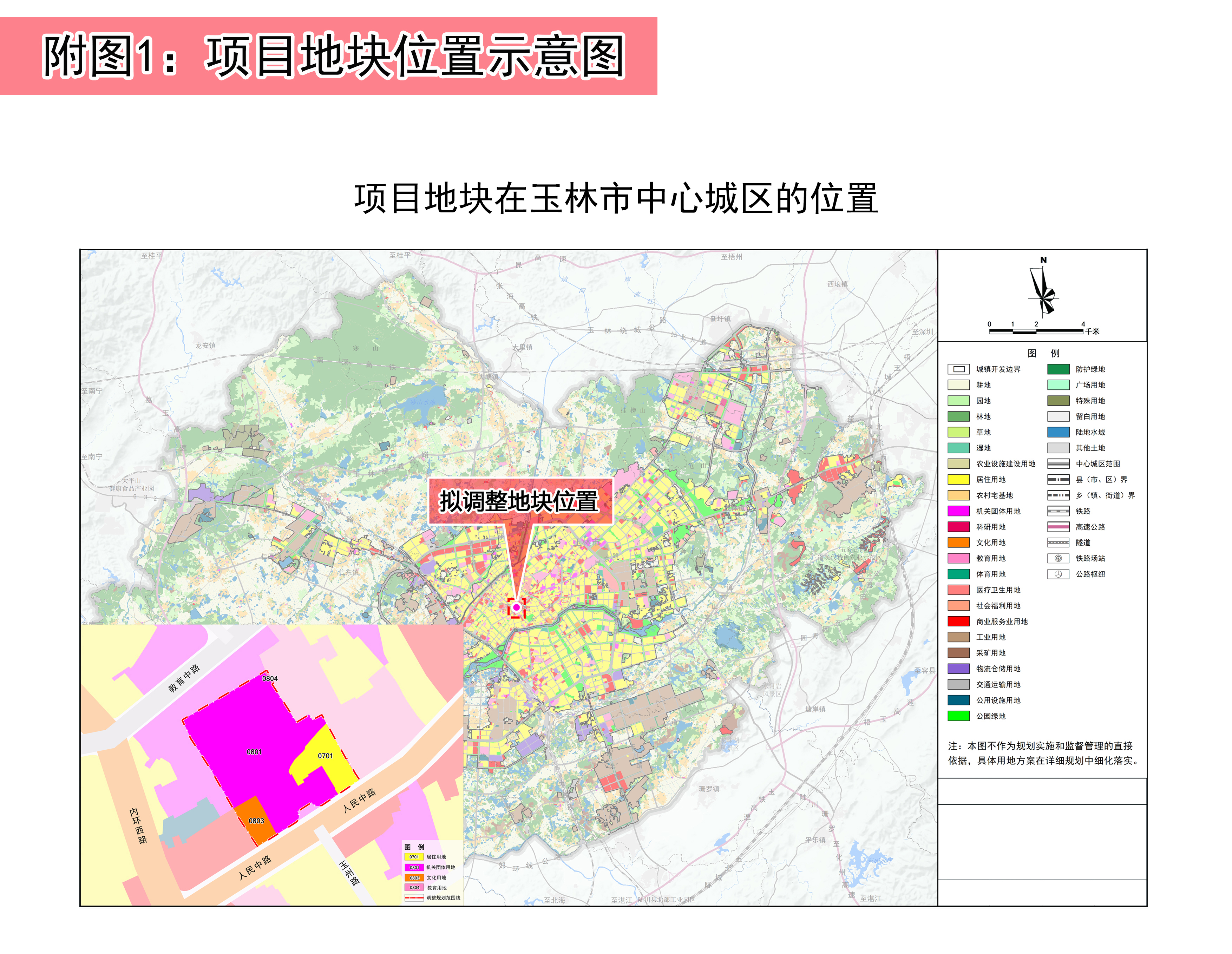Click the magenta dot plot location marker
Image resolution: width=1232 pixels, height=954 pixels.
[516, 607]
